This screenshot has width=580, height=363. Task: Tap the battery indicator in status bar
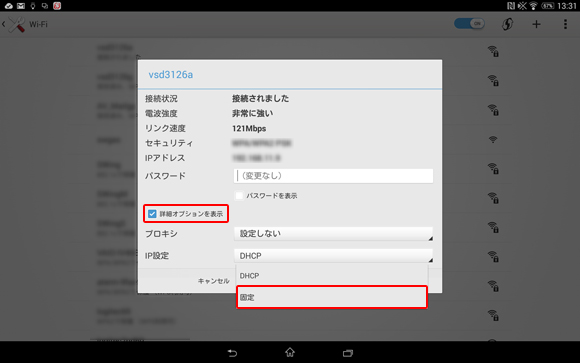click(x=547, y=6)
